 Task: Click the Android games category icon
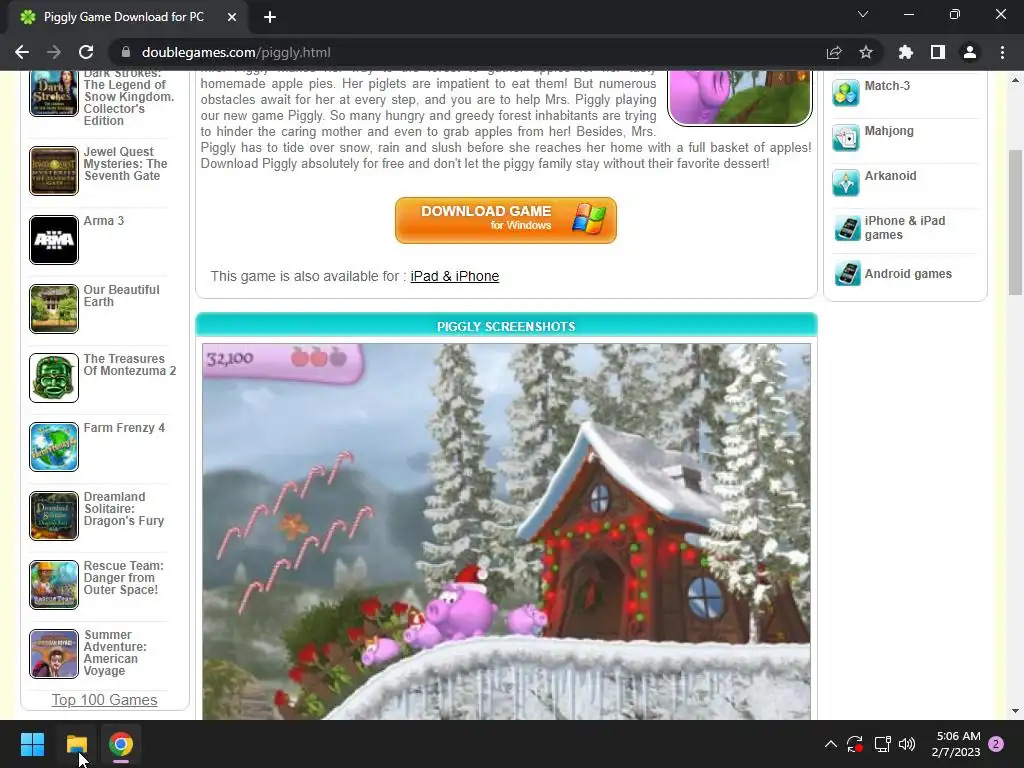[847, 274]
